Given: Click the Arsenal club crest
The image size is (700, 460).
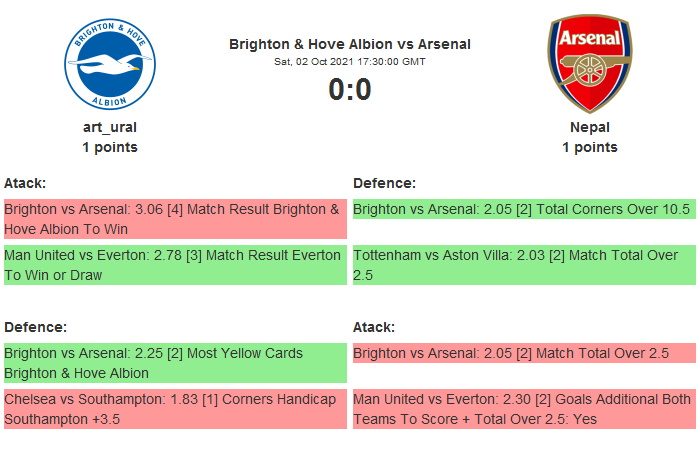Looking at the screenshot, I should [x=590, y=63].
